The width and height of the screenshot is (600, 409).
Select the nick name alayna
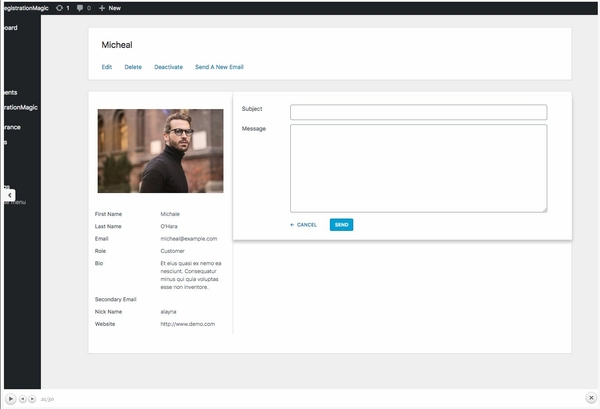click(168, 312)
